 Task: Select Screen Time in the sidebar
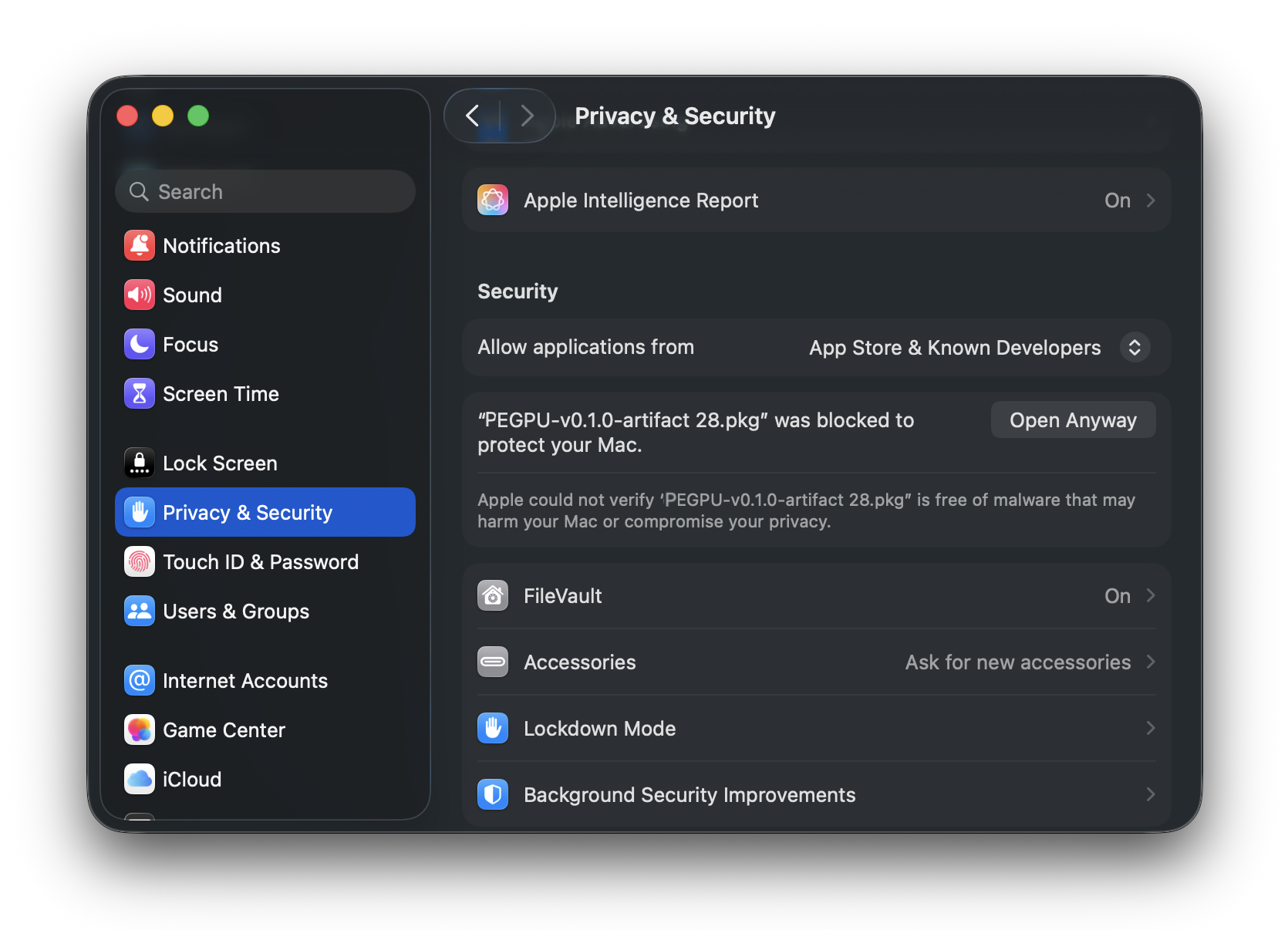tap(265, 394)
